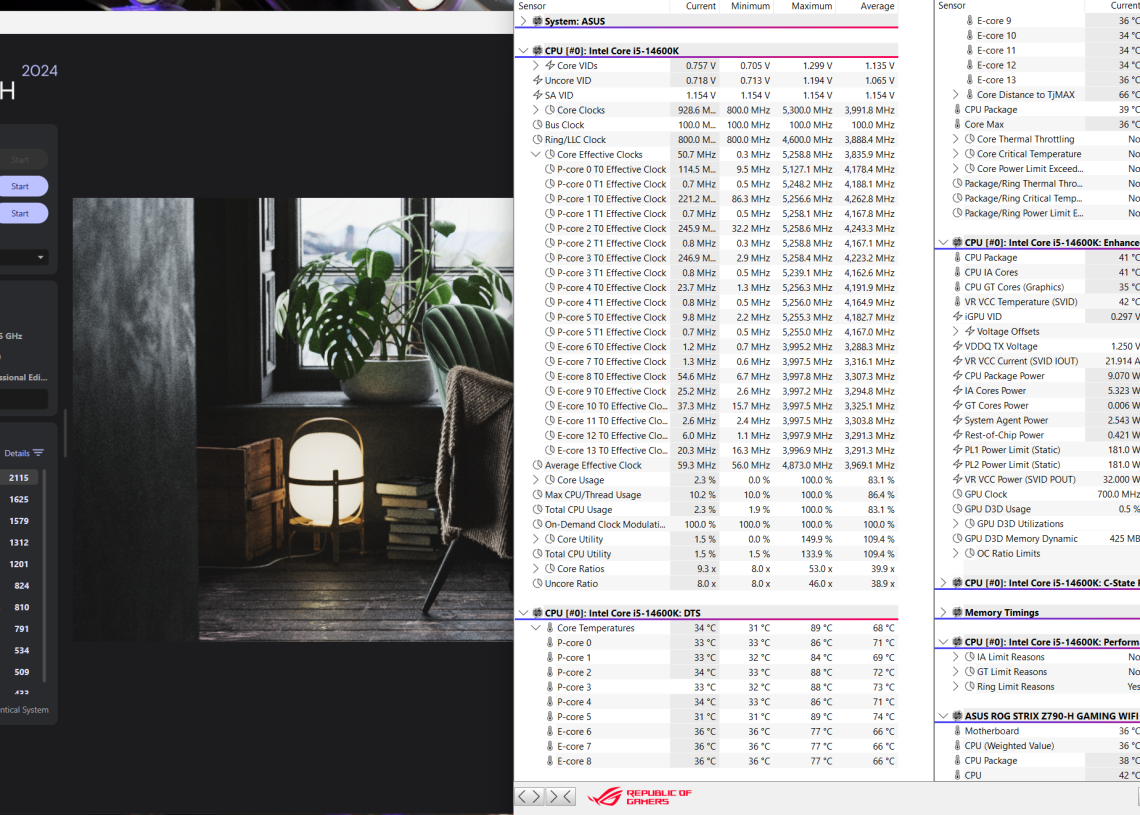This screenshot has width=1140, height=815.
Task: Click the Minimum column header
Action: tap(750, 6)
